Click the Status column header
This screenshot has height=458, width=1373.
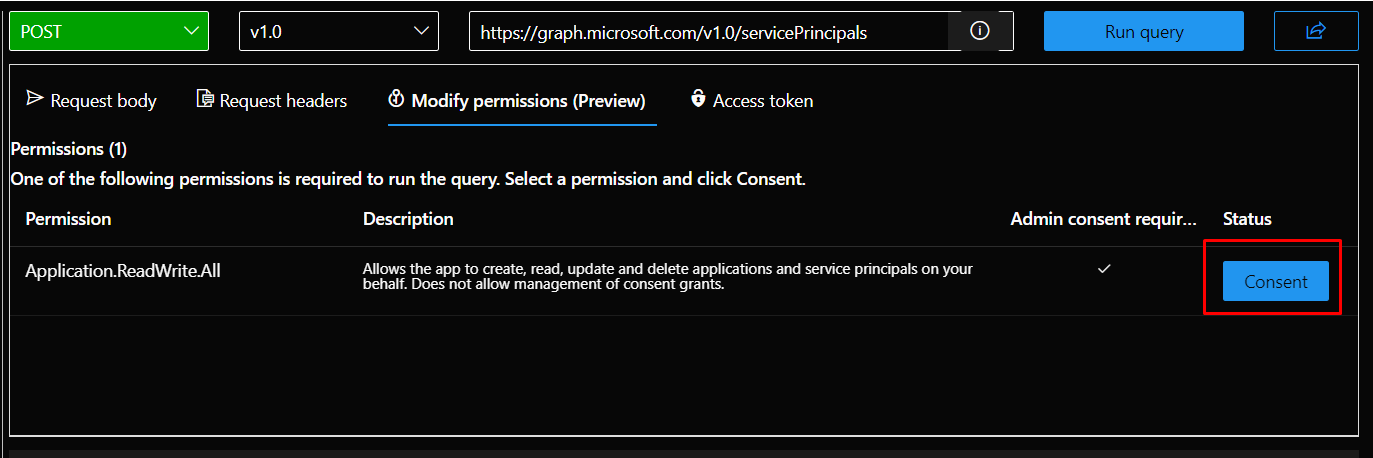tap(1247, 219)
